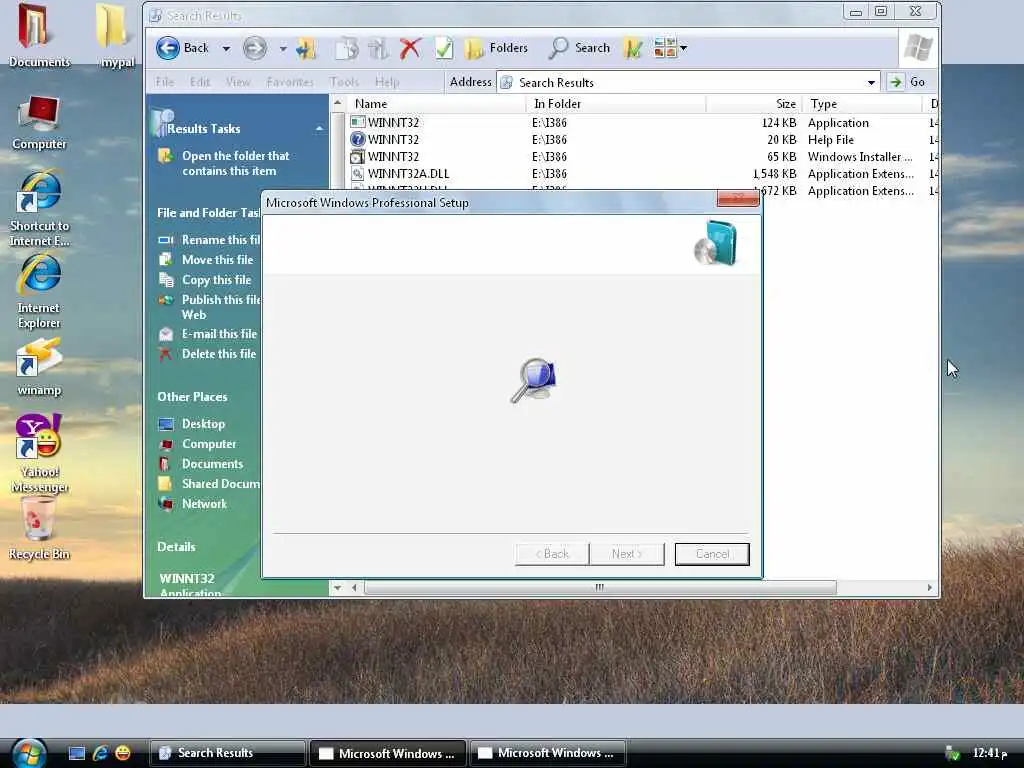The image size is (1024, 768).
Task: Click the Recycle Bin desktop icon
Action: pos(39,529)
